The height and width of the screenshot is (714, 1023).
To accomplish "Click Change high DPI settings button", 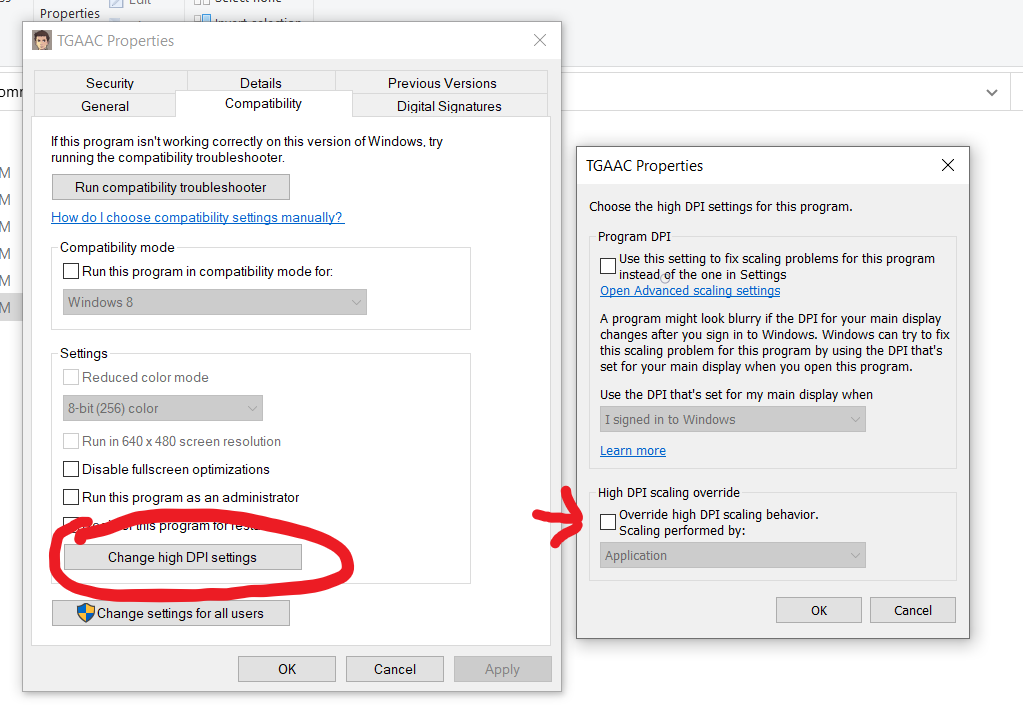I will [x=183, y=557].
